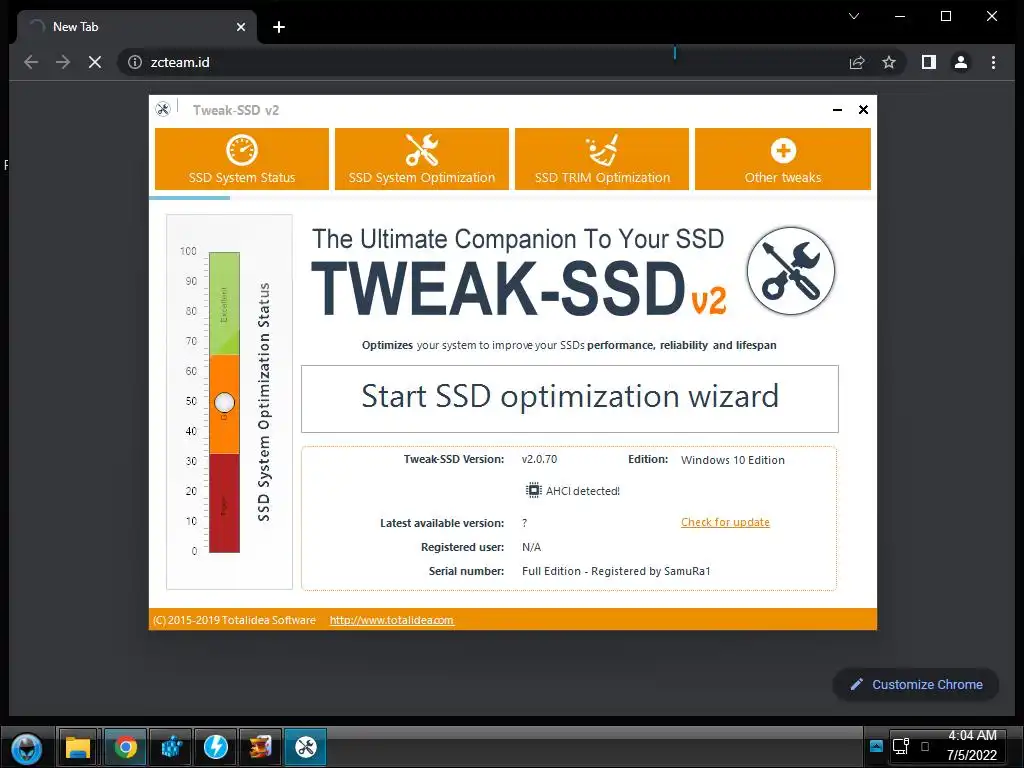The width and height of the screenshot is (1024, 768).
Task: Close the New Tab tab
Action: coord(241,27)
